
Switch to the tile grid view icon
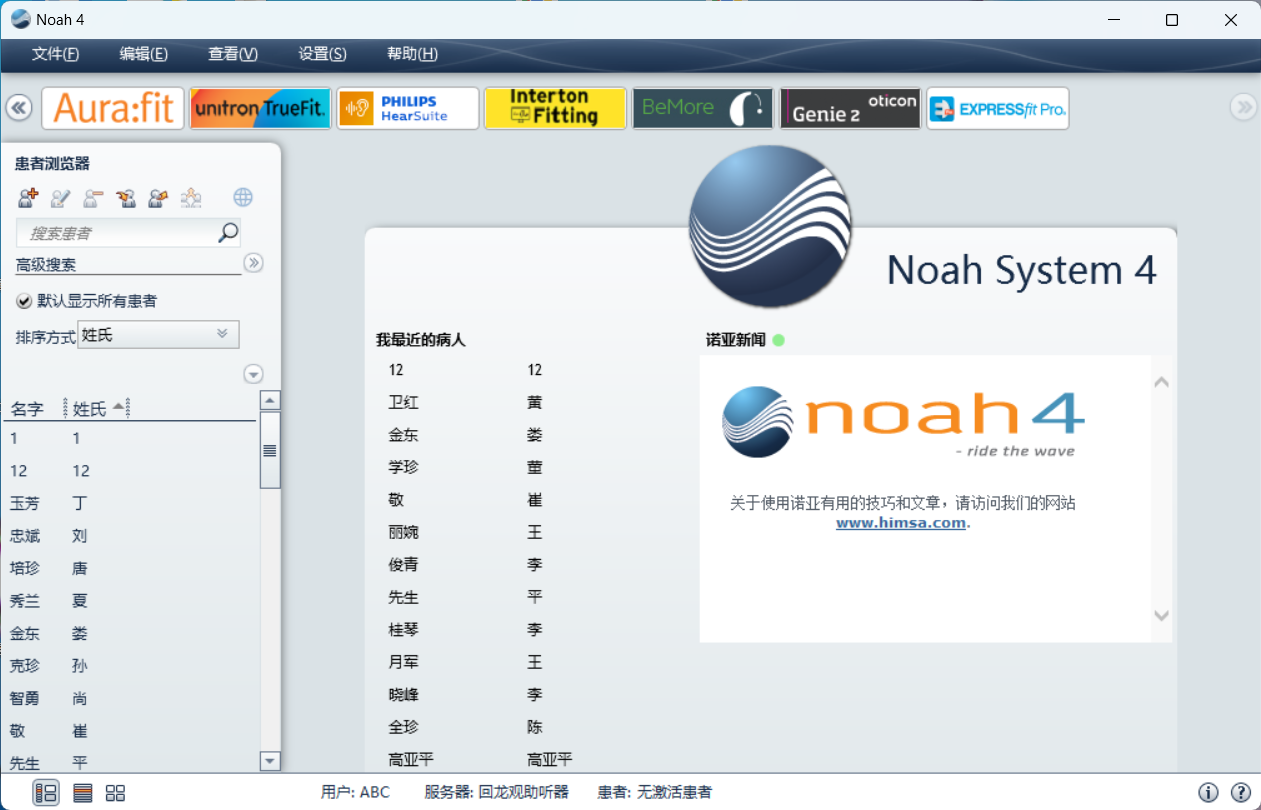[x=115, y=793]
